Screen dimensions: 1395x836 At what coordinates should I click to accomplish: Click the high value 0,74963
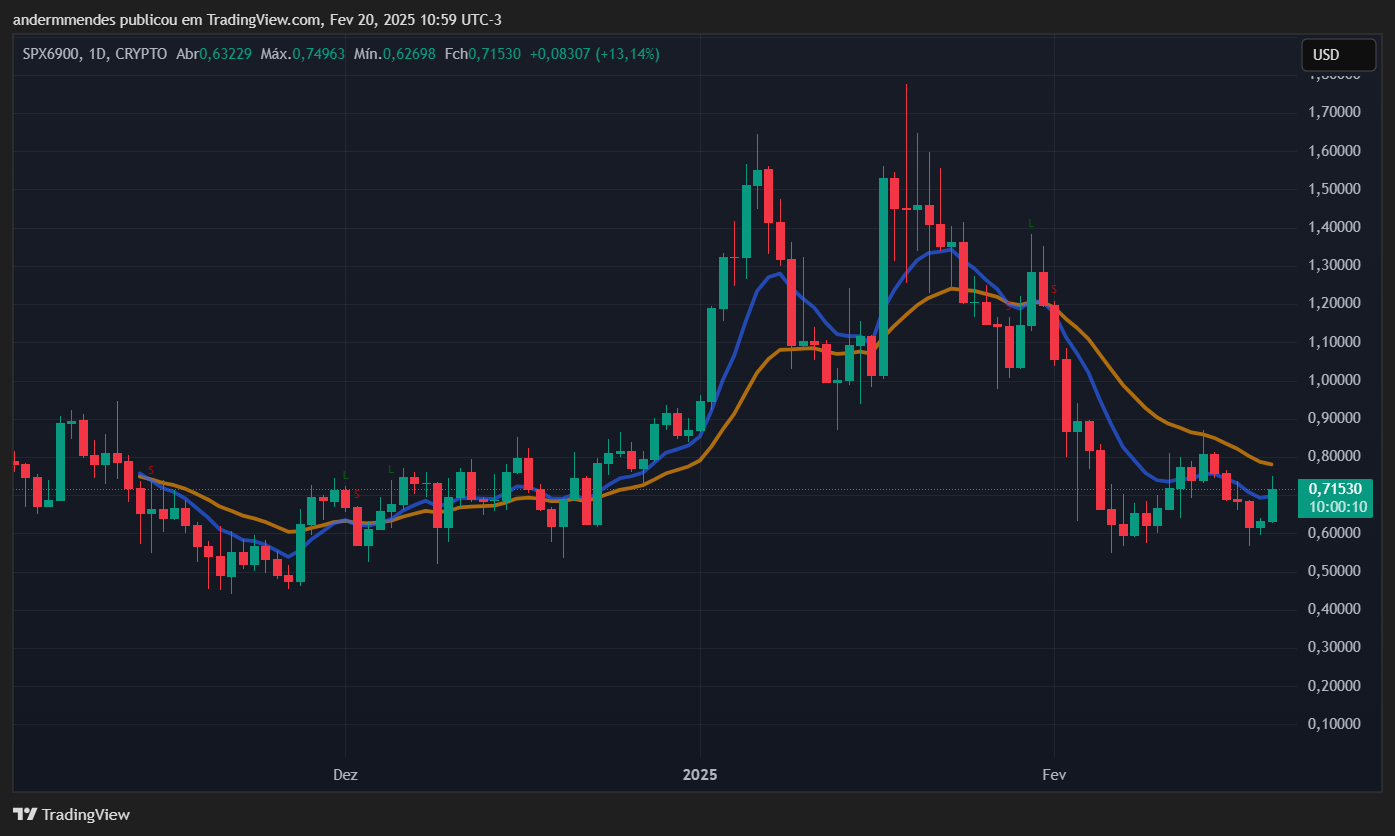coord(320,54)
